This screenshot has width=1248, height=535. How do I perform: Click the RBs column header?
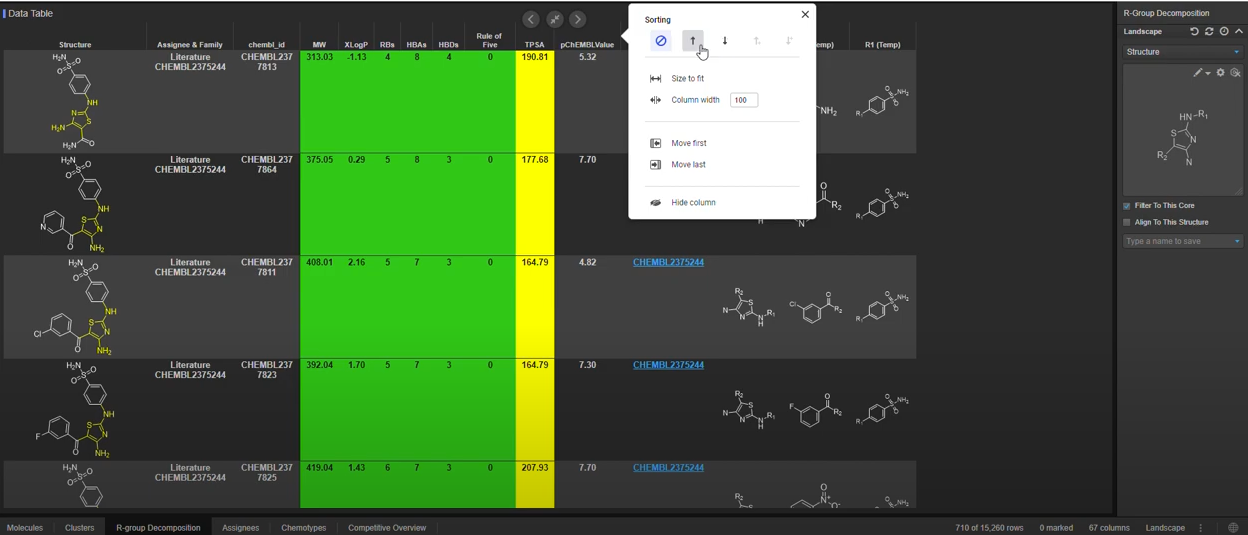(x=388, y=45)
